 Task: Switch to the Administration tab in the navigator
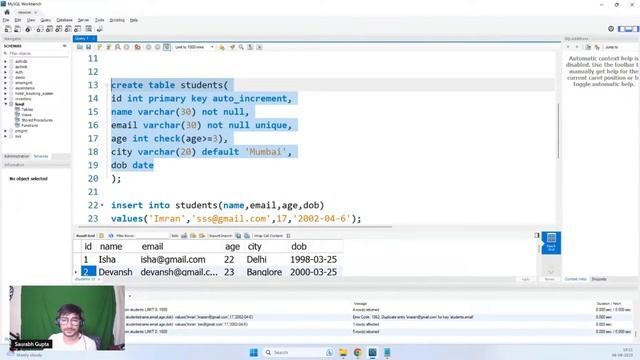(x=17, y=156)
